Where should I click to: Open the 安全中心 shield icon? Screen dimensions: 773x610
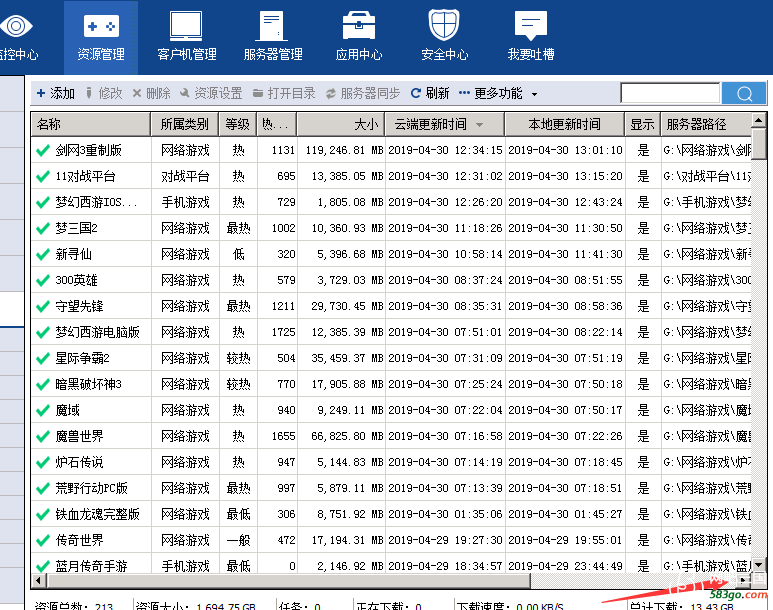click(444, 25)
